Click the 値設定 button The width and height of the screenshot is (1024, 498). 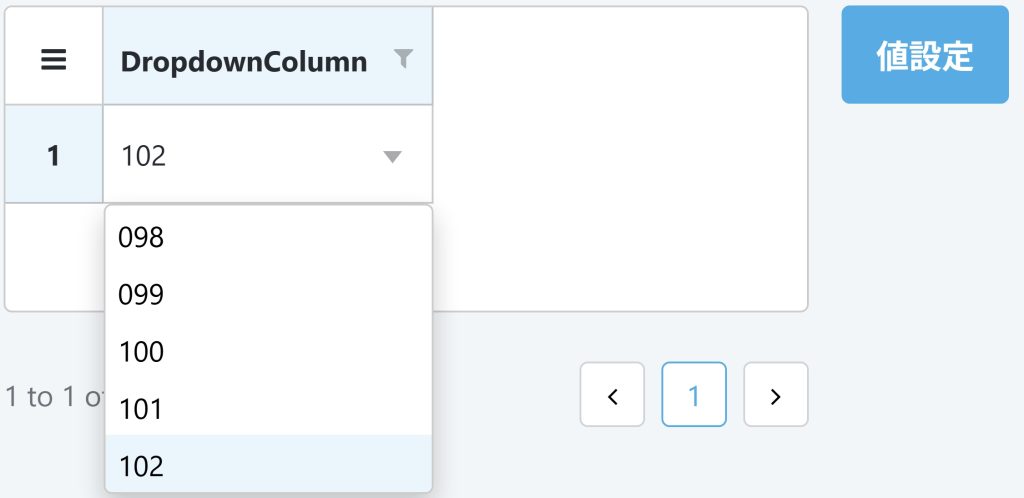pos(925,55)
